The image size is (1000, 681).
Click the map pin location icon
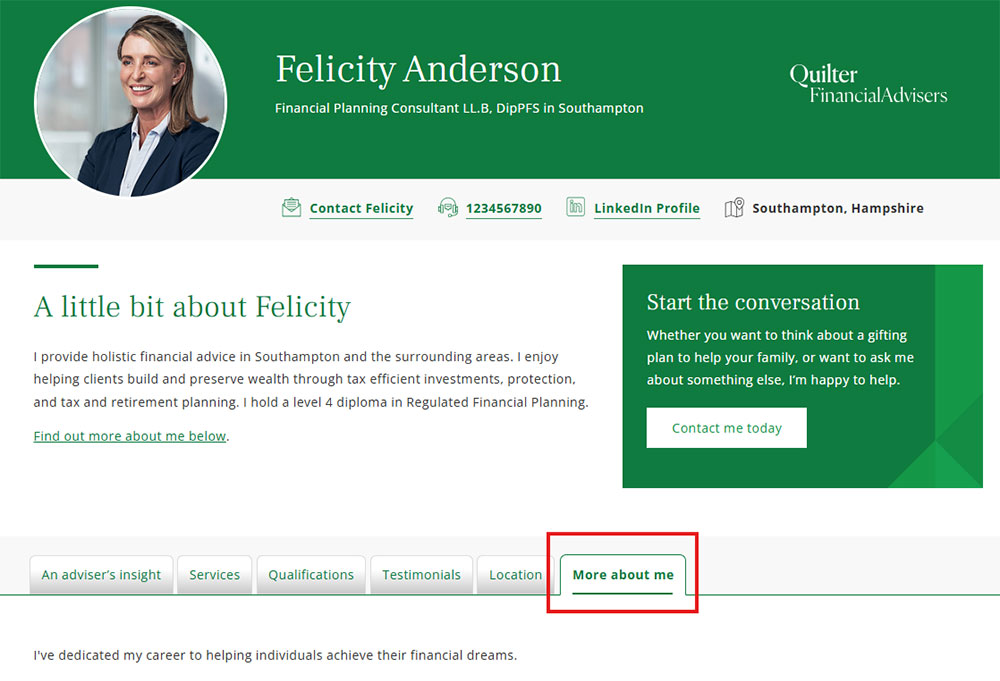tap(734, 208)
